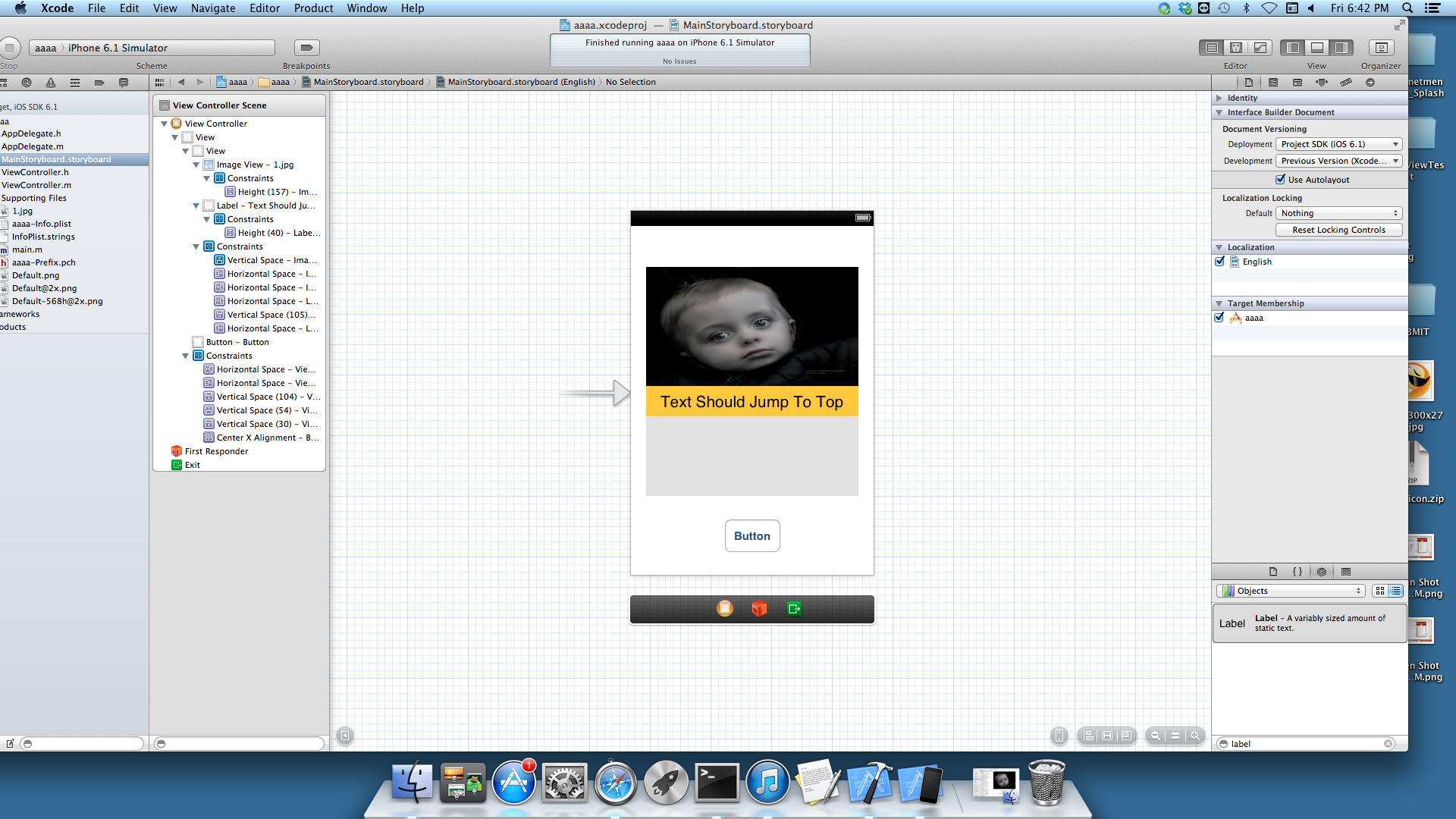Viewport: 1456px width, 819px height.
Task: Open the Deployment SDK dropdown
Action: (1338, 144)
